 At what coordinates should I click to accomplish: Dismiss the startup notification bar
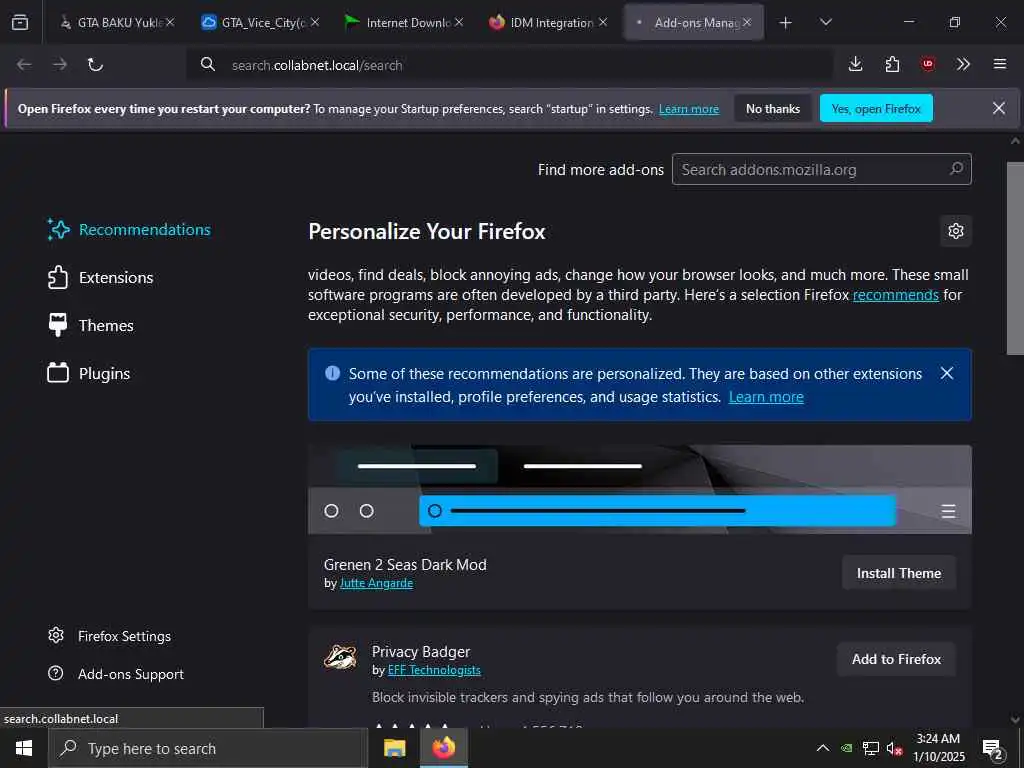[999, 108]
